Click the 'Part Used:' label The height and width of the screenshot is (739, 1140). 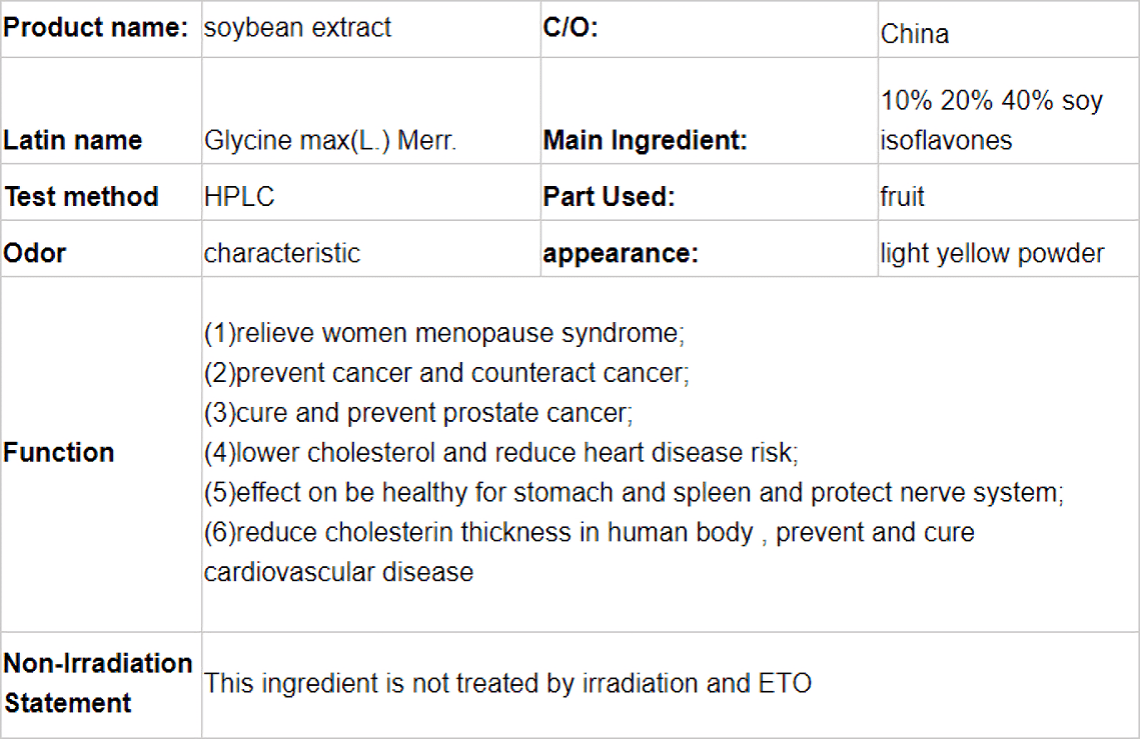tap(609, 196)
